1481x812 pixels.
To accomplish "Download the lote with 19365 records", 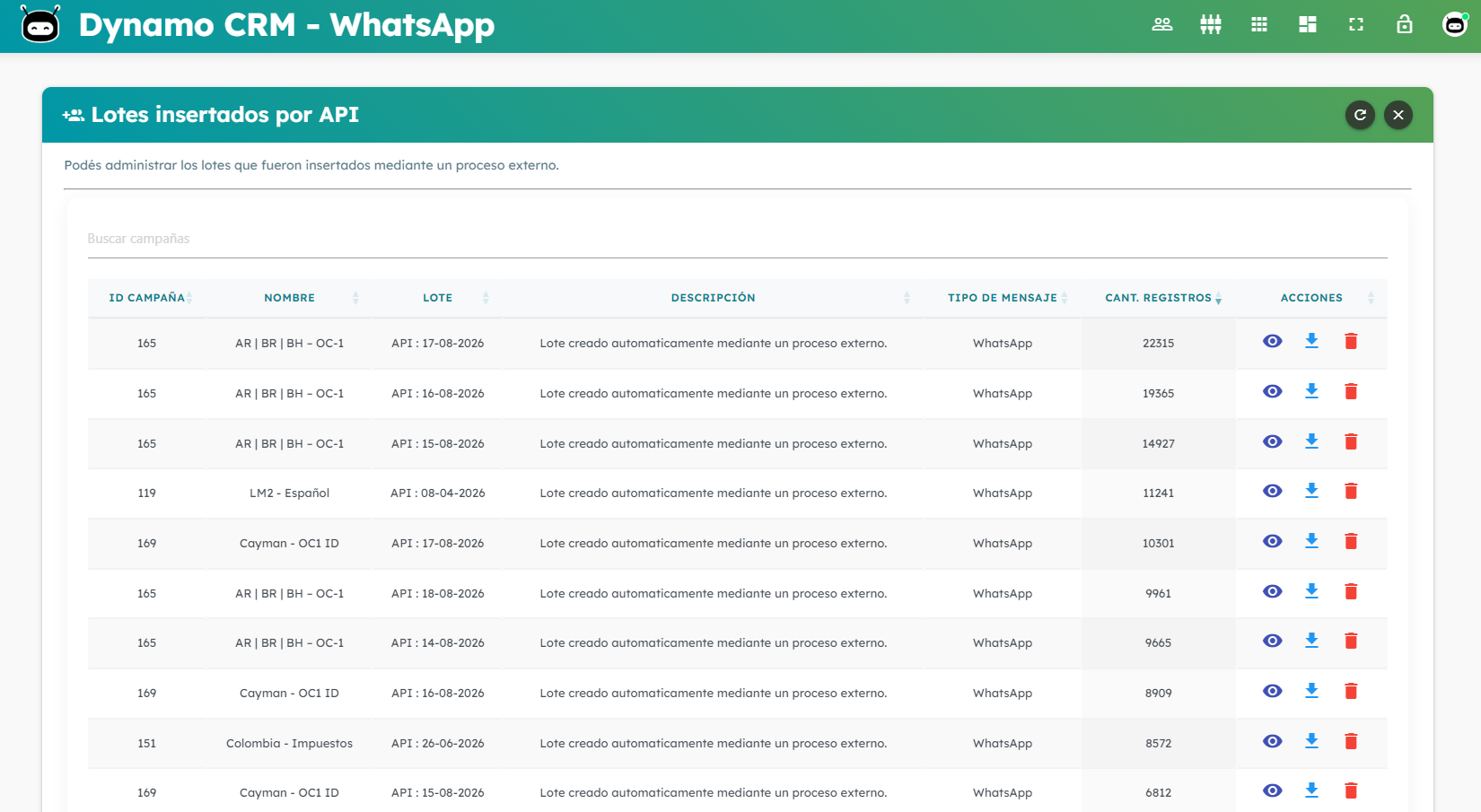I will [x=1311, y=392].
